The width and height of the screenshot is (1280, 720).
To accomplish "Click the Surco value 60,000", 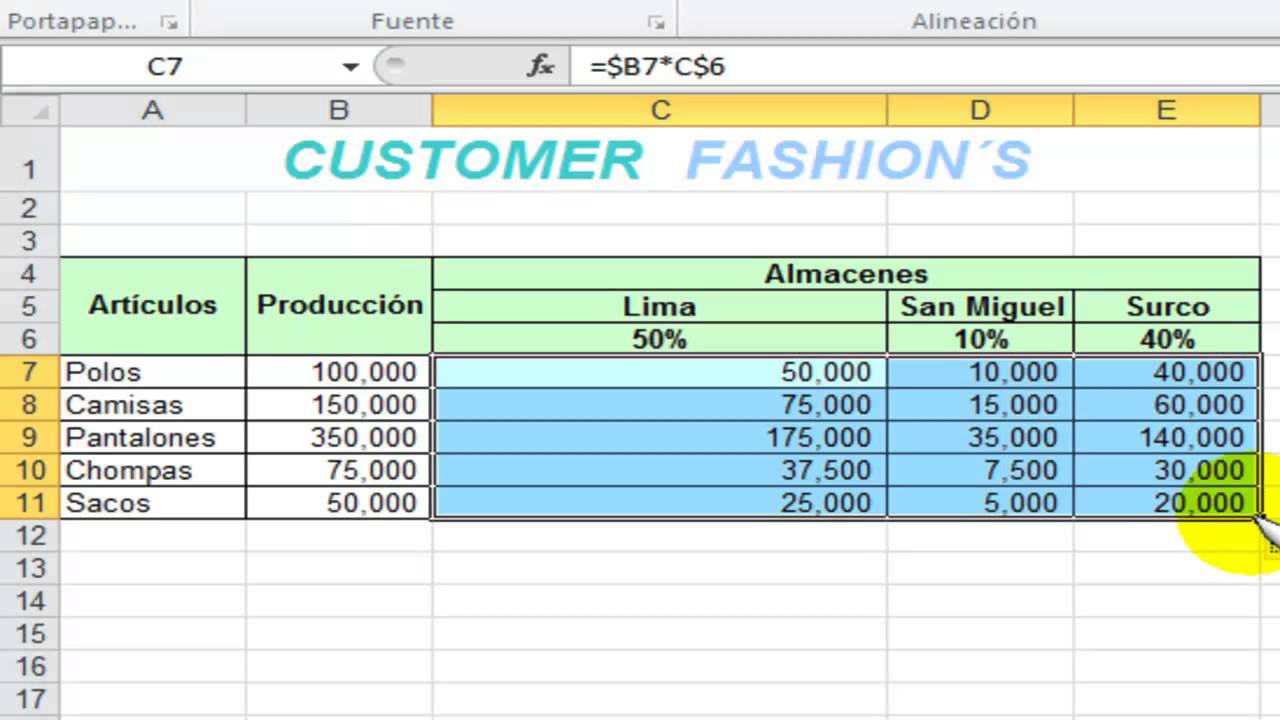I will click(x=1166, y=405).
